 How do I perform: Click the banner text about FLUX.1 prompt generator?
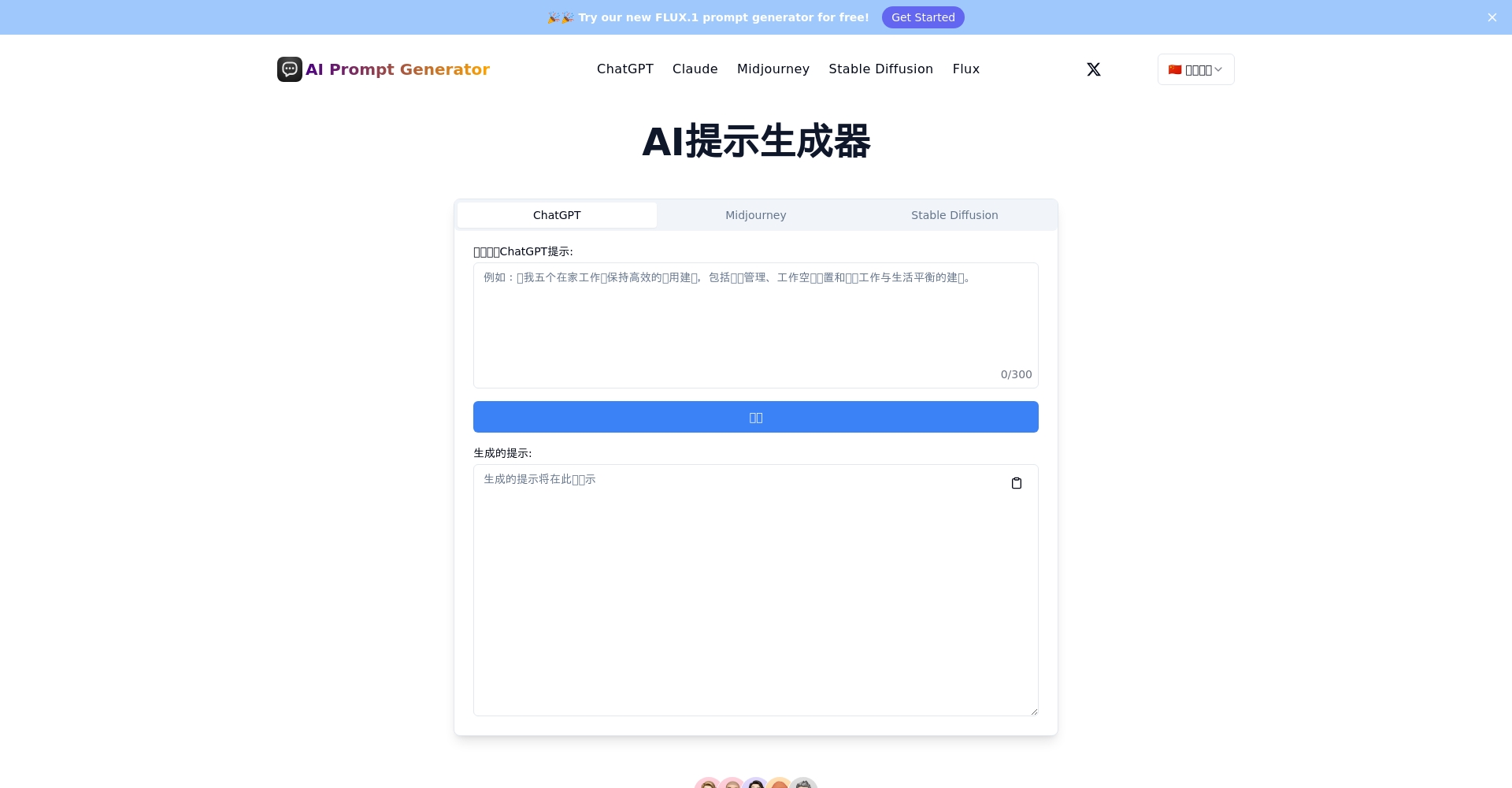pyautogui.click(x=709, y=17)
